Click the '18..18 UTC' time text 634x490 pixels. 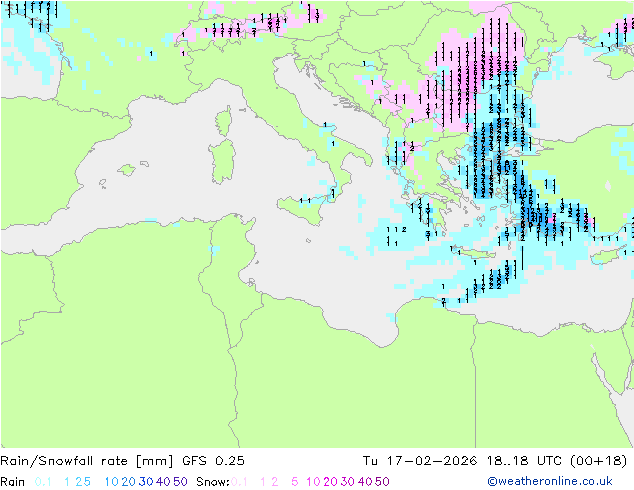tap(524, 461)
